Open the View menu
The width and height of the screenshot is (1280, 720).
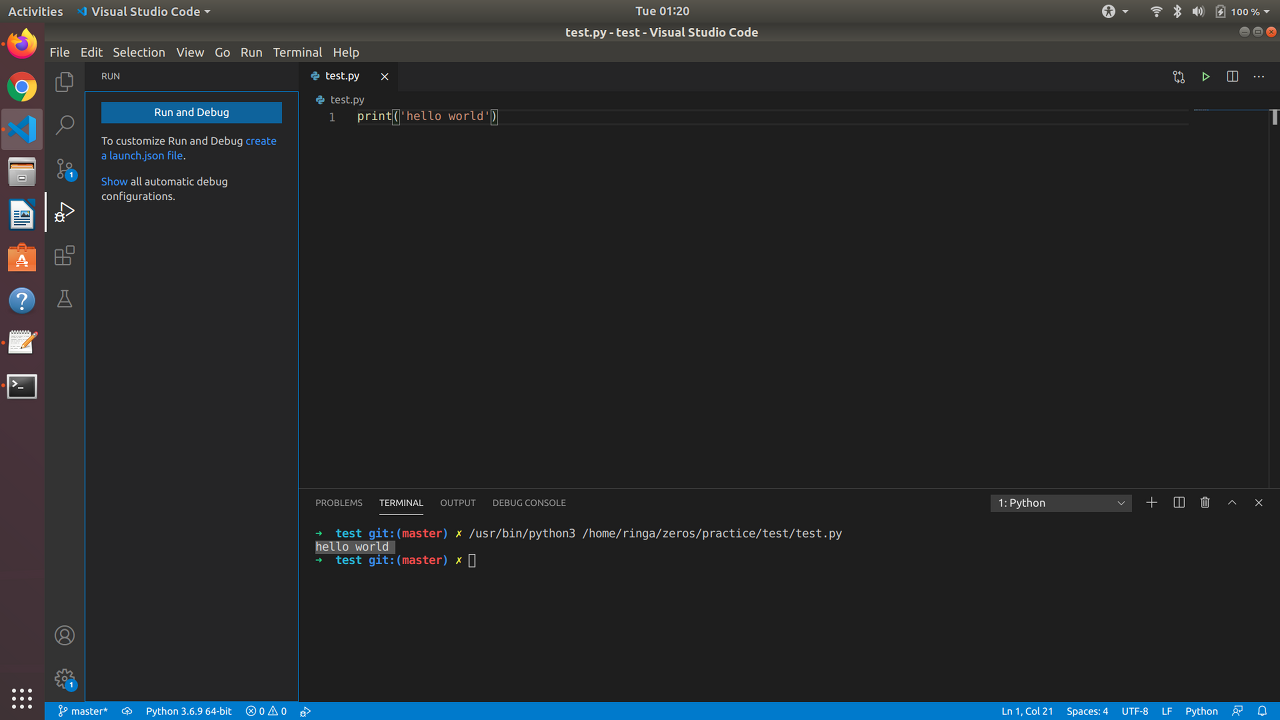tap(190, 52)
